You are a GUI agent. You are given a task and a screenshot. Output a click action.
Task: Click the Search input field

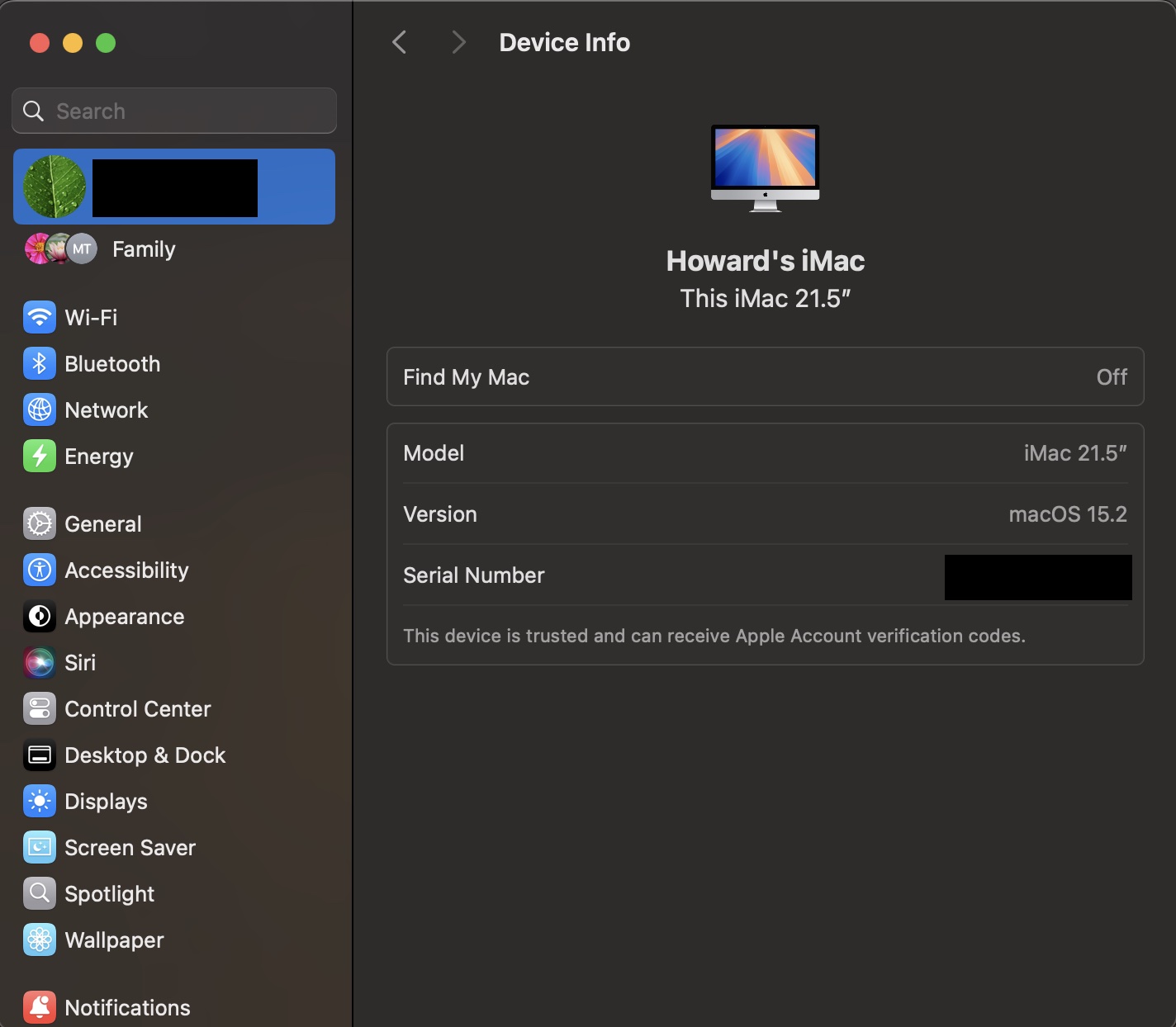pos(174,111)
